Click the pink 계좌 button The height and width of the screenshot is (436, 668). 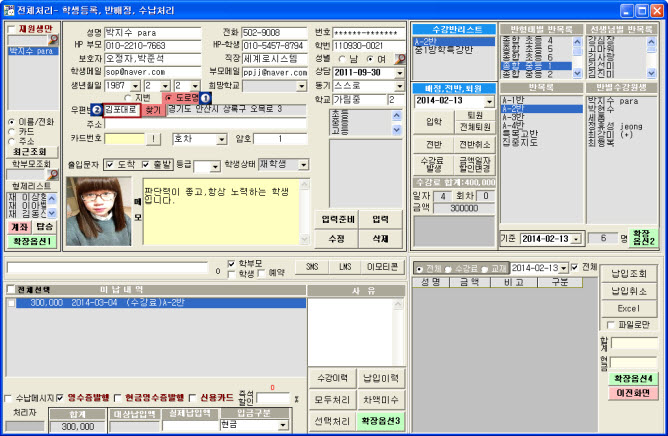[19, 227]
